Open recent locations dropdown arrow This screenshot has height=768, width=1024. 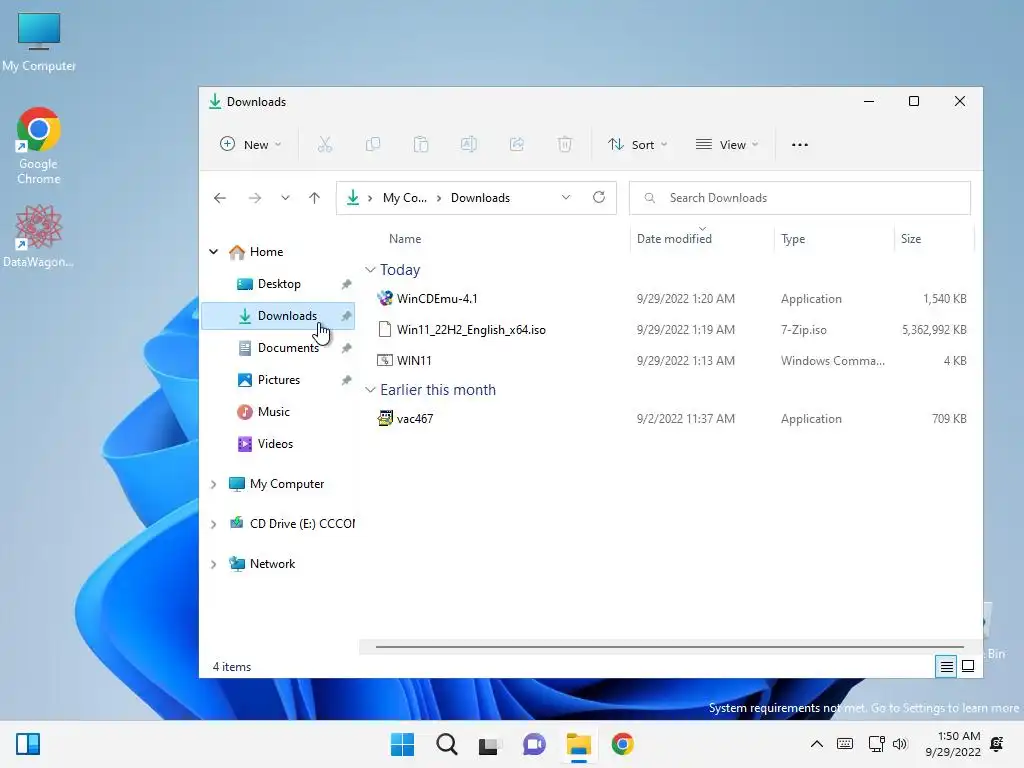click(x=285, y=198)
